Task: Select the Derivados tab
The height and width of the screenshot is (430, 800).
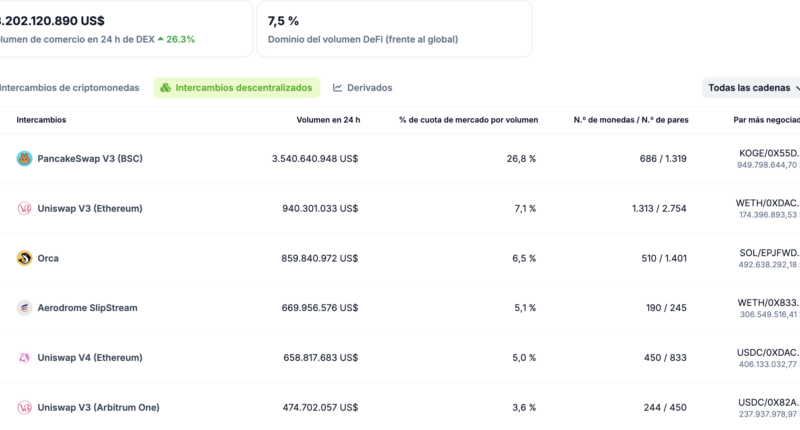Action: (x=370, y=88)
